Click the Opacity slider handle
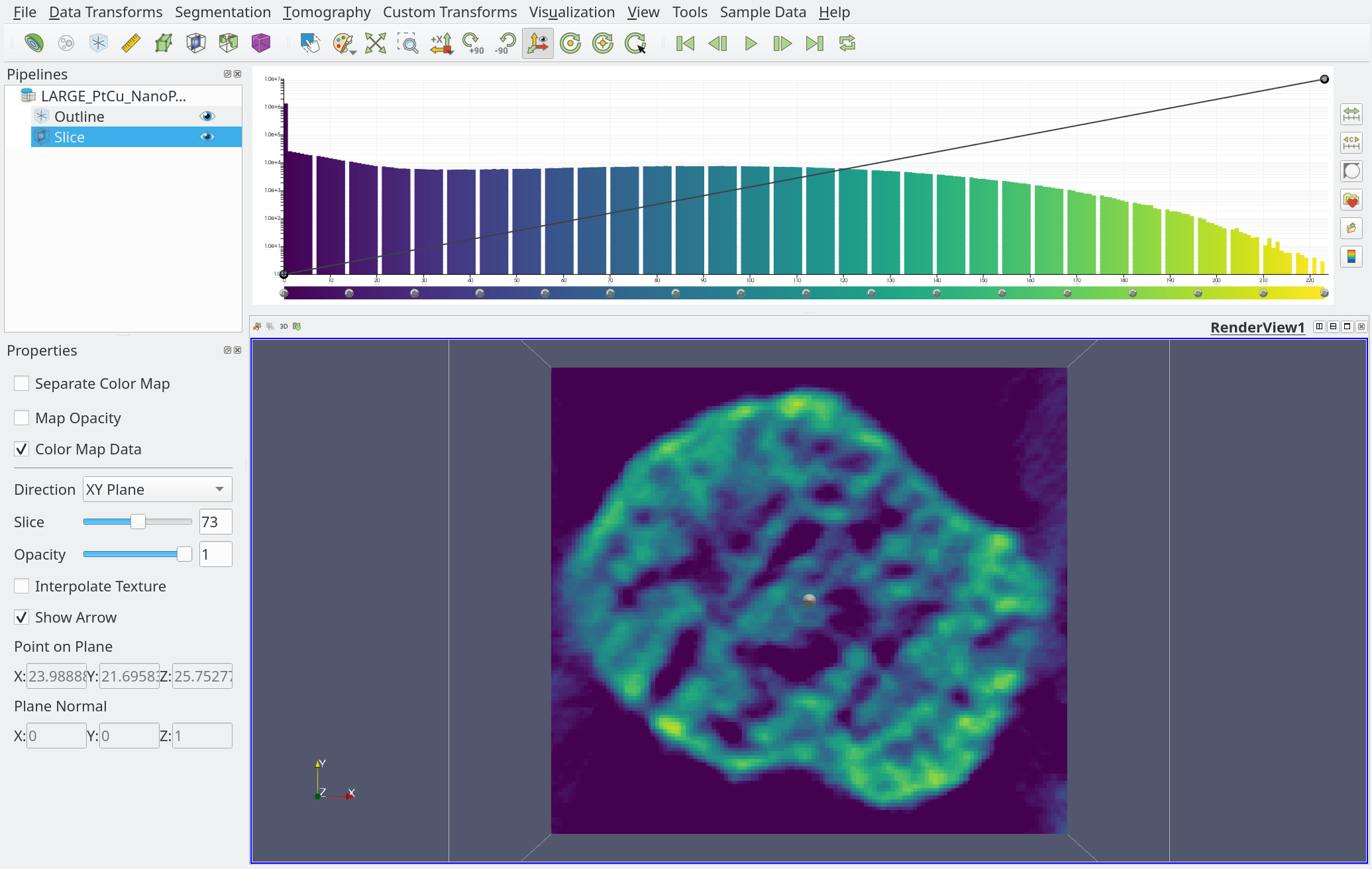Image resolution: width=1372 pixels, height=869 pixels. coord(184,554)
